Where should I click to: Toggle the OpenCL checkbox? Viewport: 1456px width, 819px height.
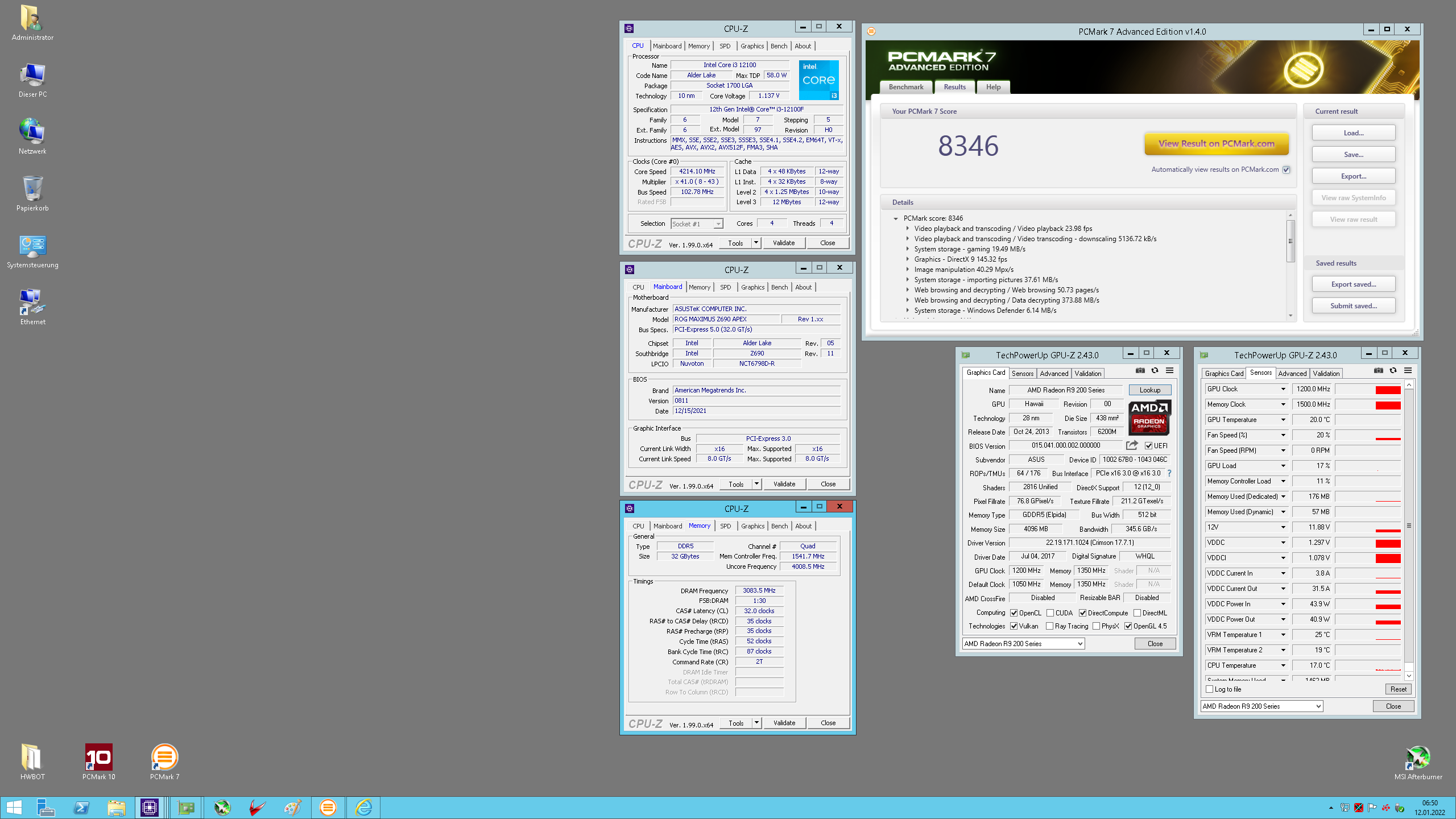point(1014,613)
